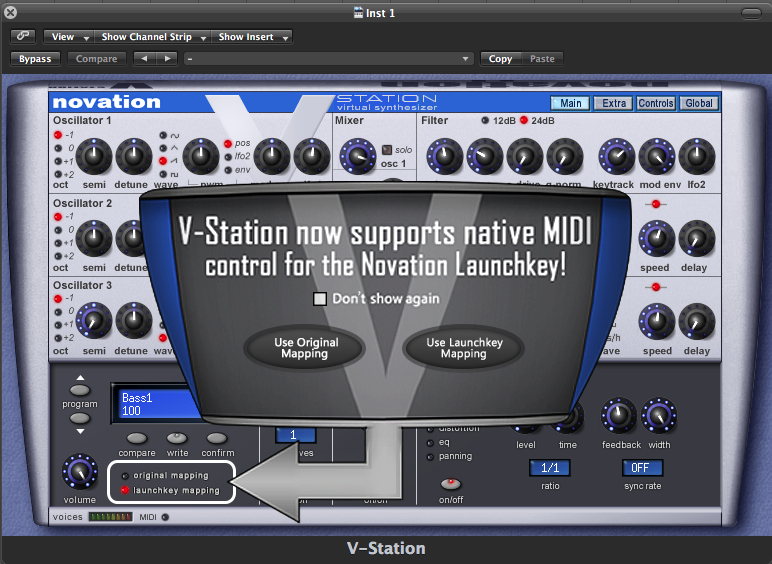
Task: Switch to the Extra tab
Action: tap(613, 103)
